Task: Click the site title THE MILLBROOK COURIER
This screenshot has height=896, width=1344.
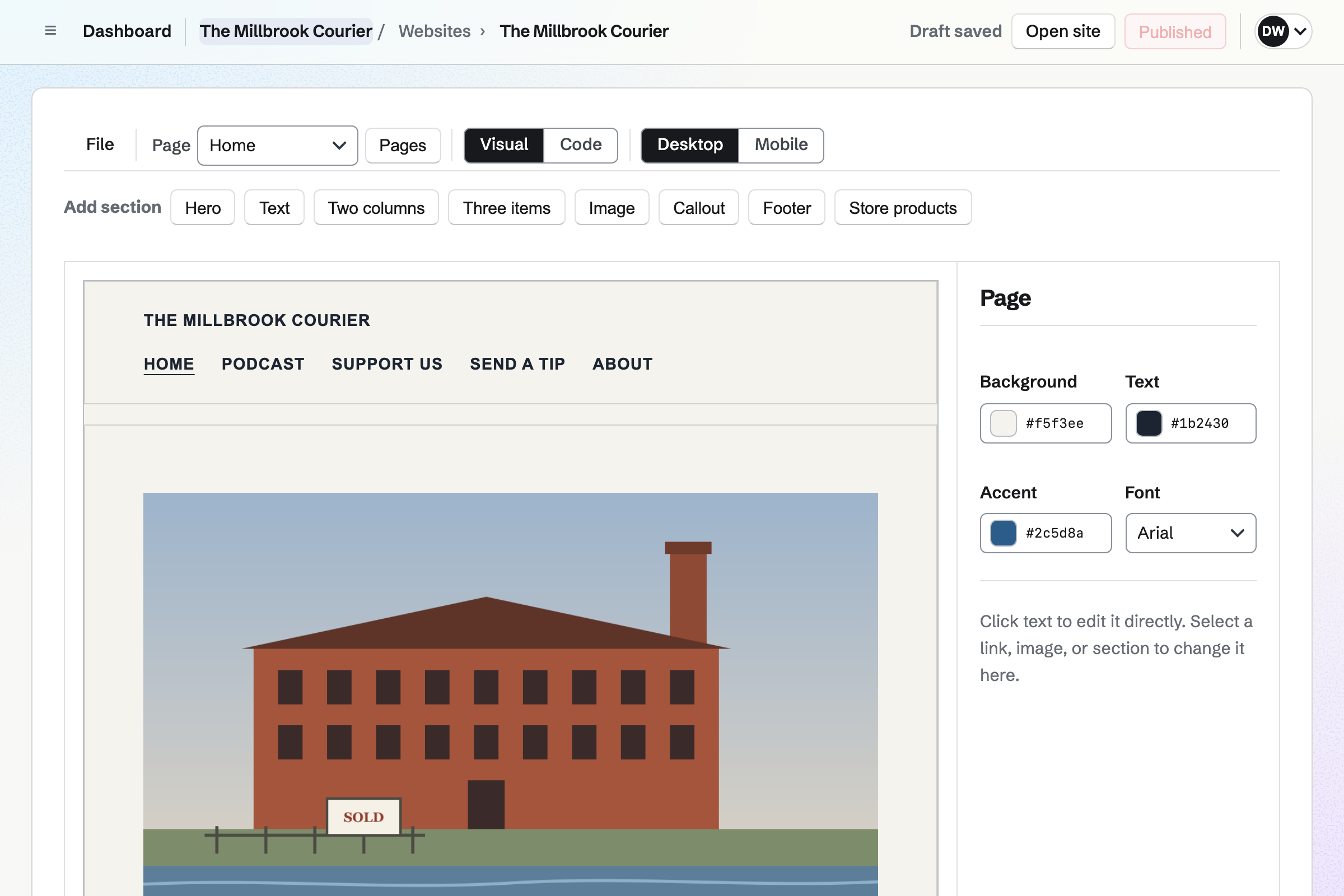Action: point(256,320)
